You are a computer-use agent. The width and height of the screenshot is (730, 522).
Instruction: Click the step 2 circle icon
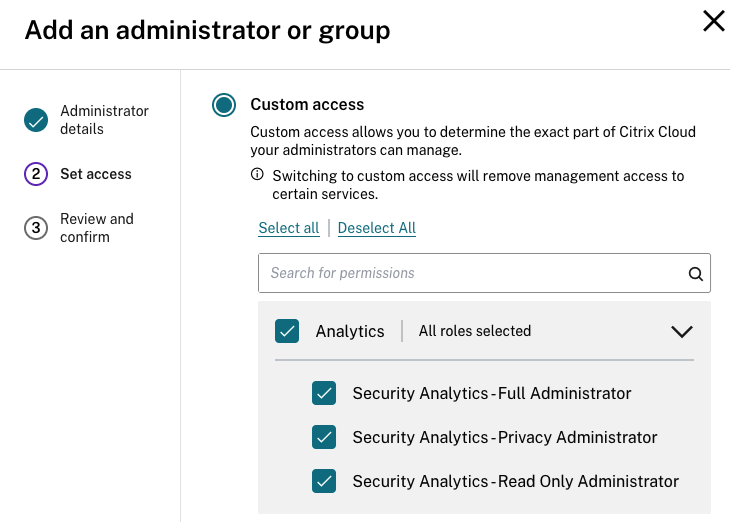36,174
